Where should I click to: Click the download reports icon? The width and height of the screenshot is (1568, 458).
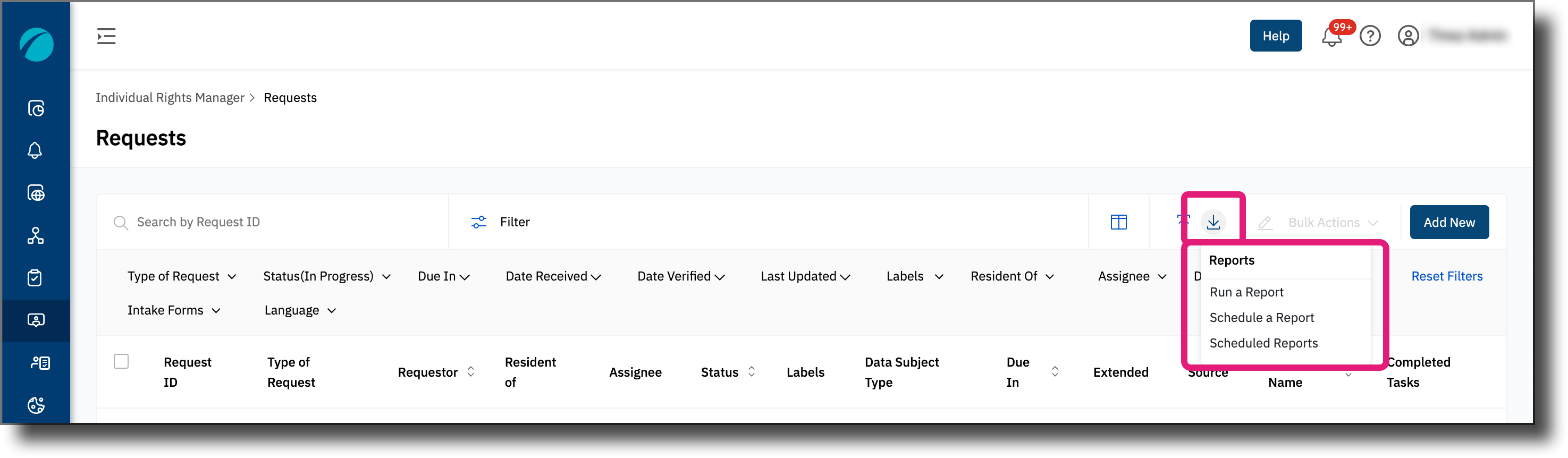pyautogui.click(x=1213, y=223)
